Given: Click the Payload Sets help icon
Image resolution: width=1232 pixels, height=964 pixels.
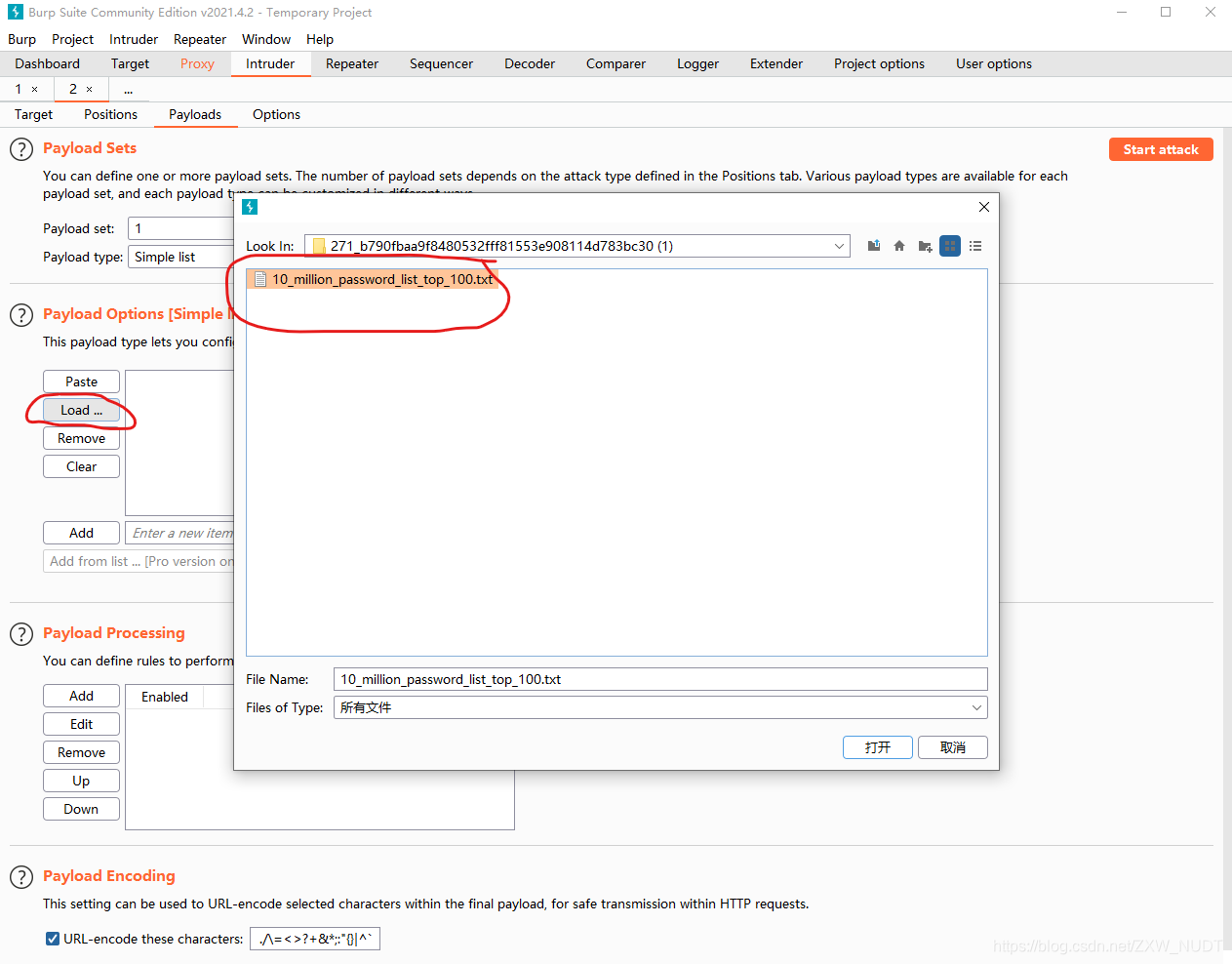Looking at the screenshot, I should coord(20,148).
